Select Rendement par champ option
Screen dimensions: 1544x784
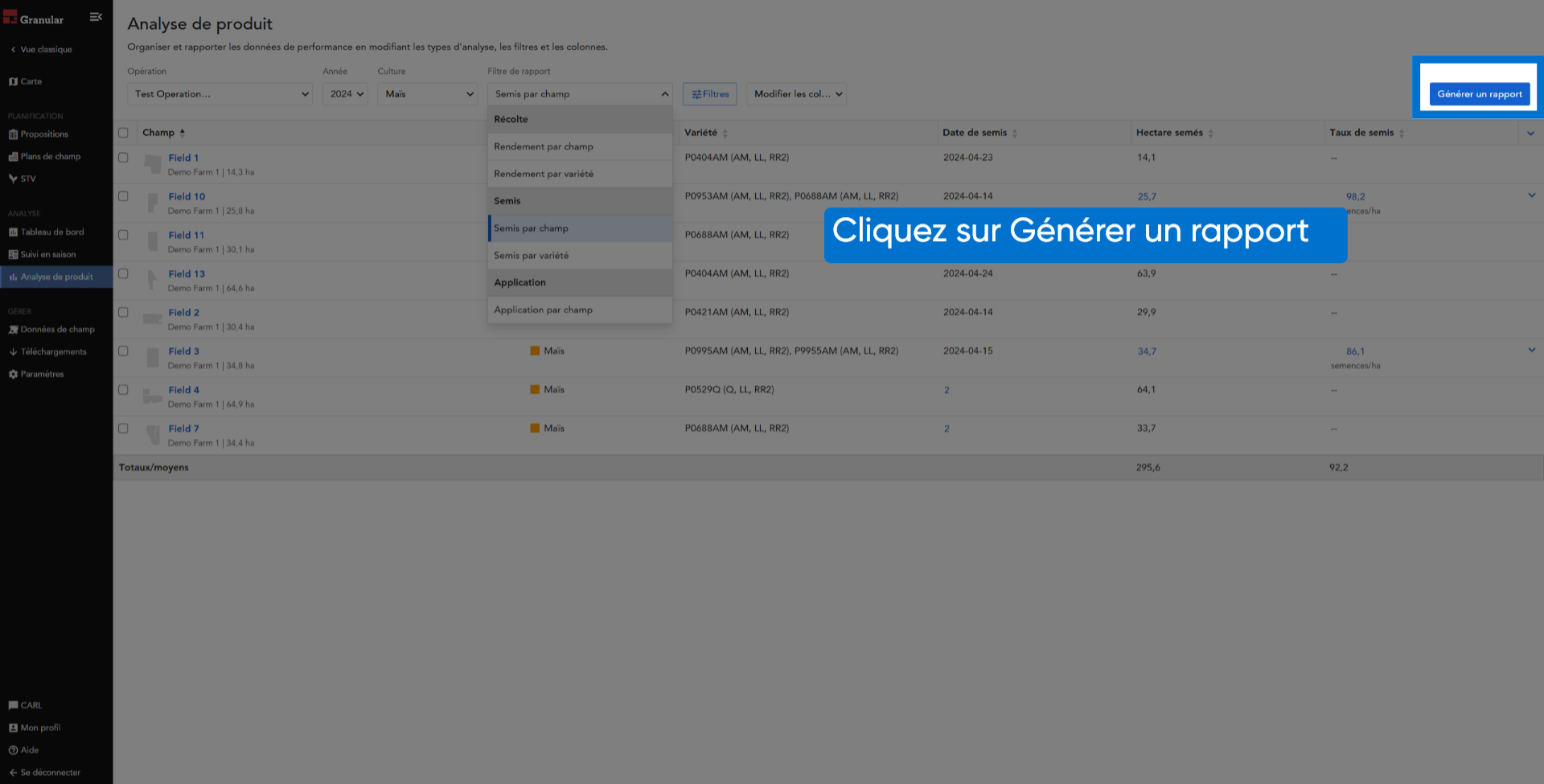coord(580,146)
